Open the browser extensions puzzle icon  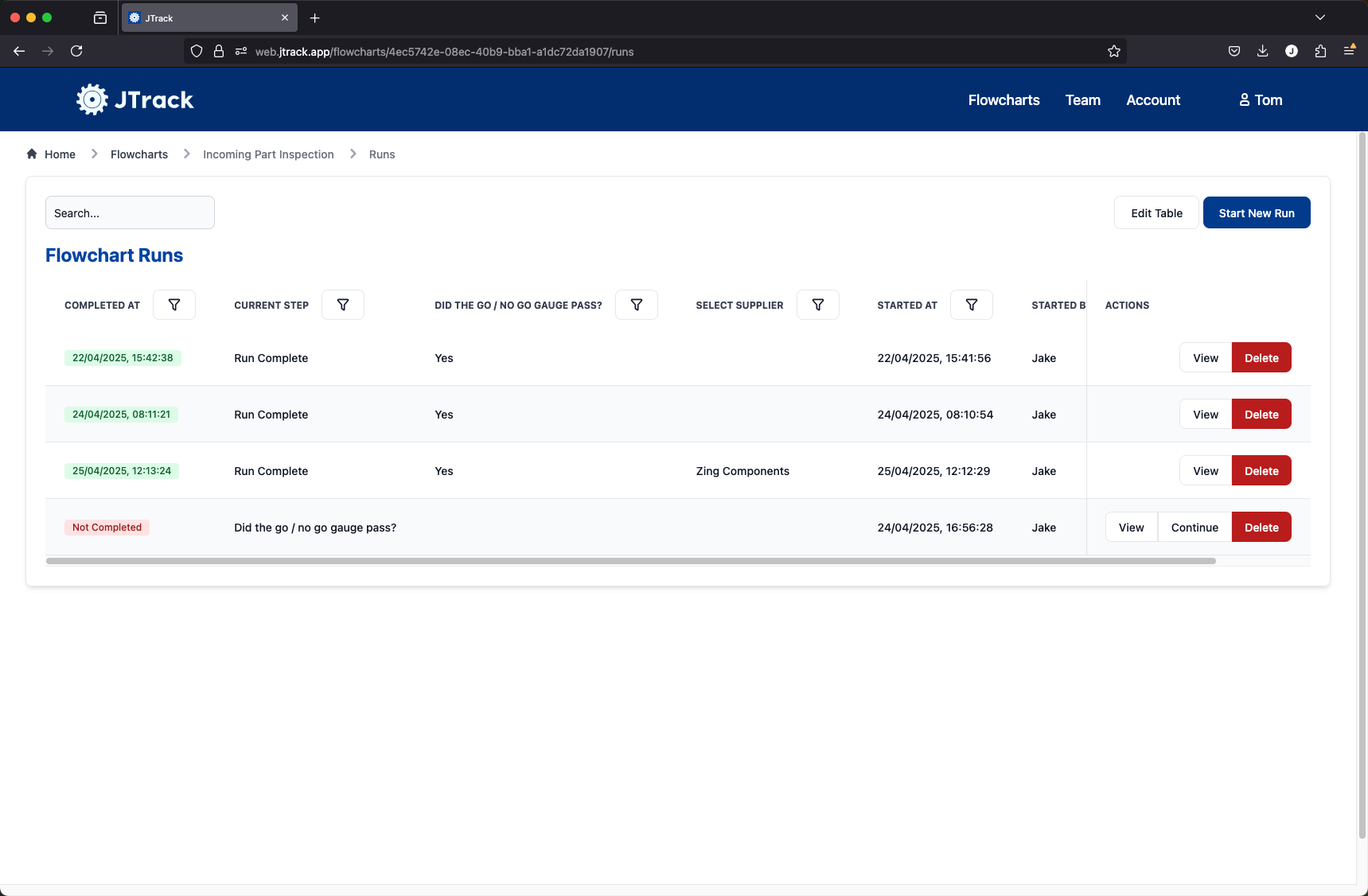[x=1320, y=51]
